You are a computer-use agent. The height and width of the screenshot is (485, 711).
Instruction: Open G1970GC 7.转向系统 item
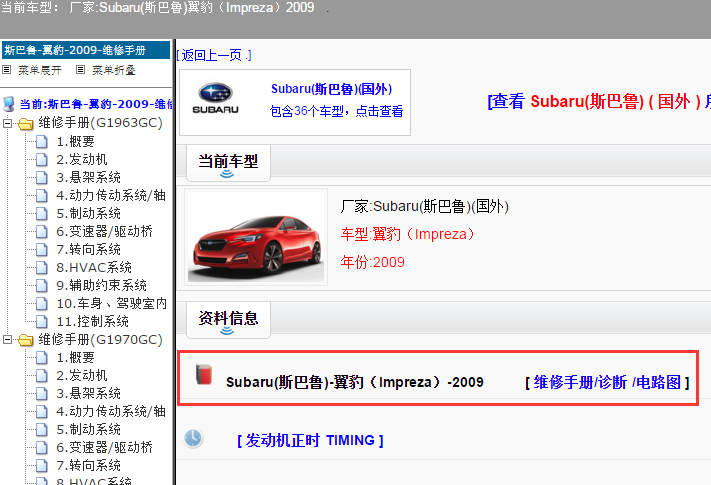(x=88, y=466)
